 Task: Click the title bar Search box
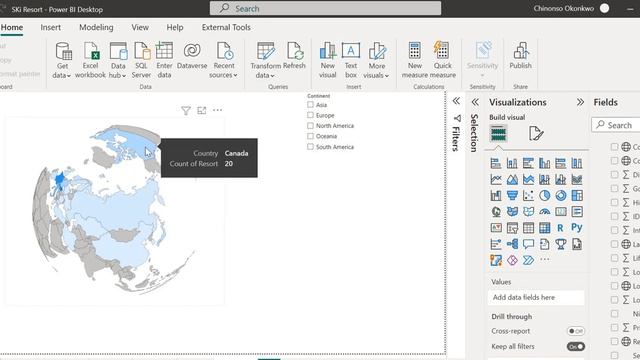pos(325,8)
